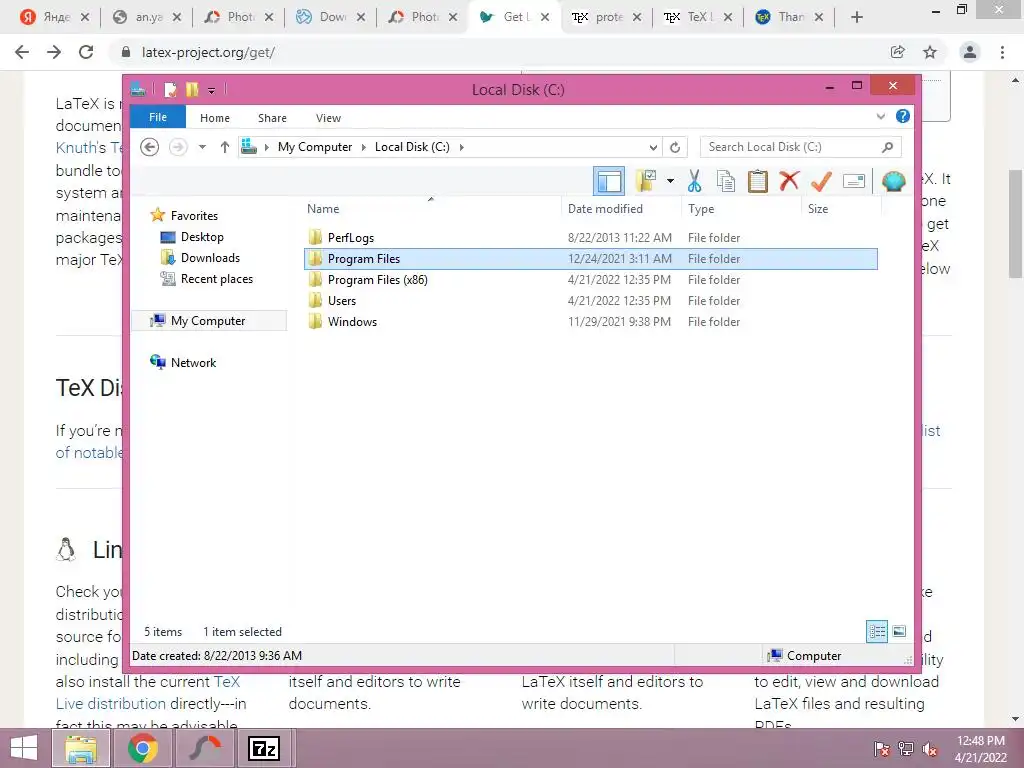Click the envelope E-mail toolbar icon
Image resolution: width=1024 pixels, height=768 pixels.
point(854,181)
